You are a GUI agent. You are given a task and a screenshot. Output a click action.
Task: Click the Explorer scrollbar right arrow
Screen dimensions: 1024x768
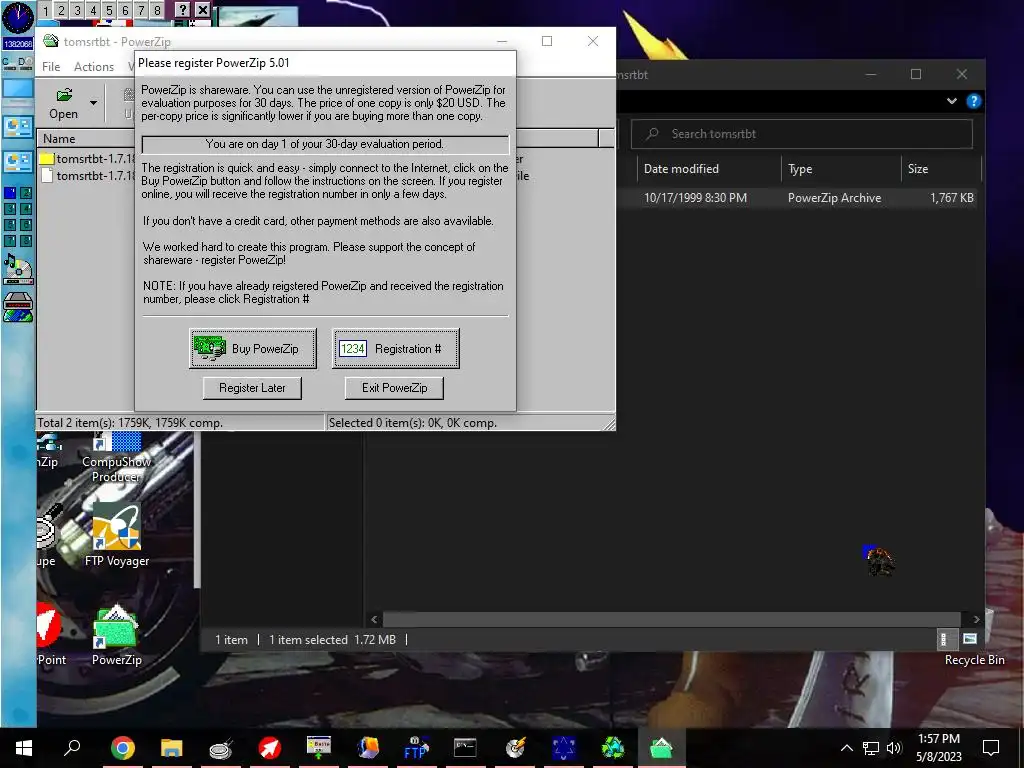[976, 619]
